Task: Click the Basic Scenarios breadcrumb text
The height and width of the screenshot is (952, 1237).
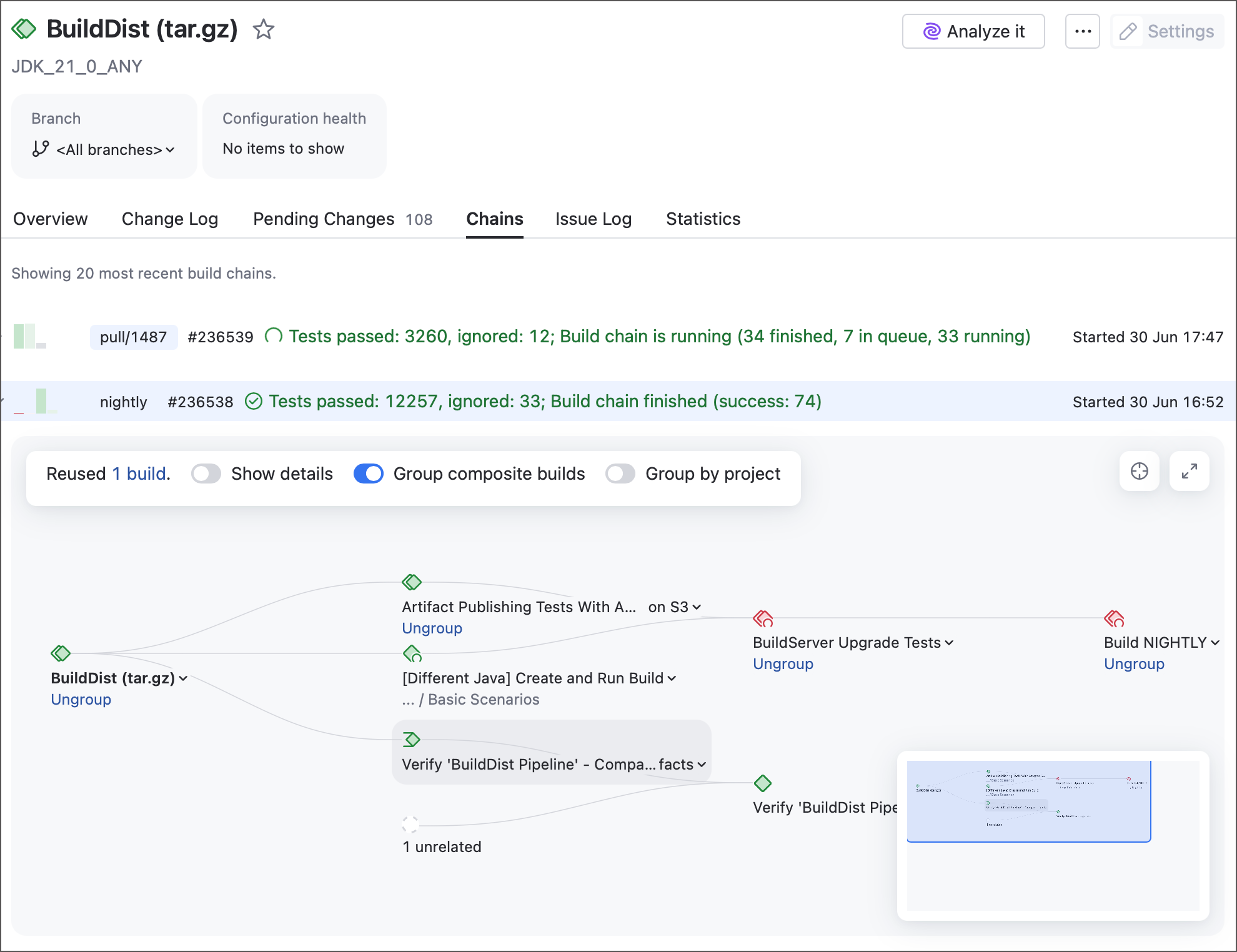Action: coord(484,700)
